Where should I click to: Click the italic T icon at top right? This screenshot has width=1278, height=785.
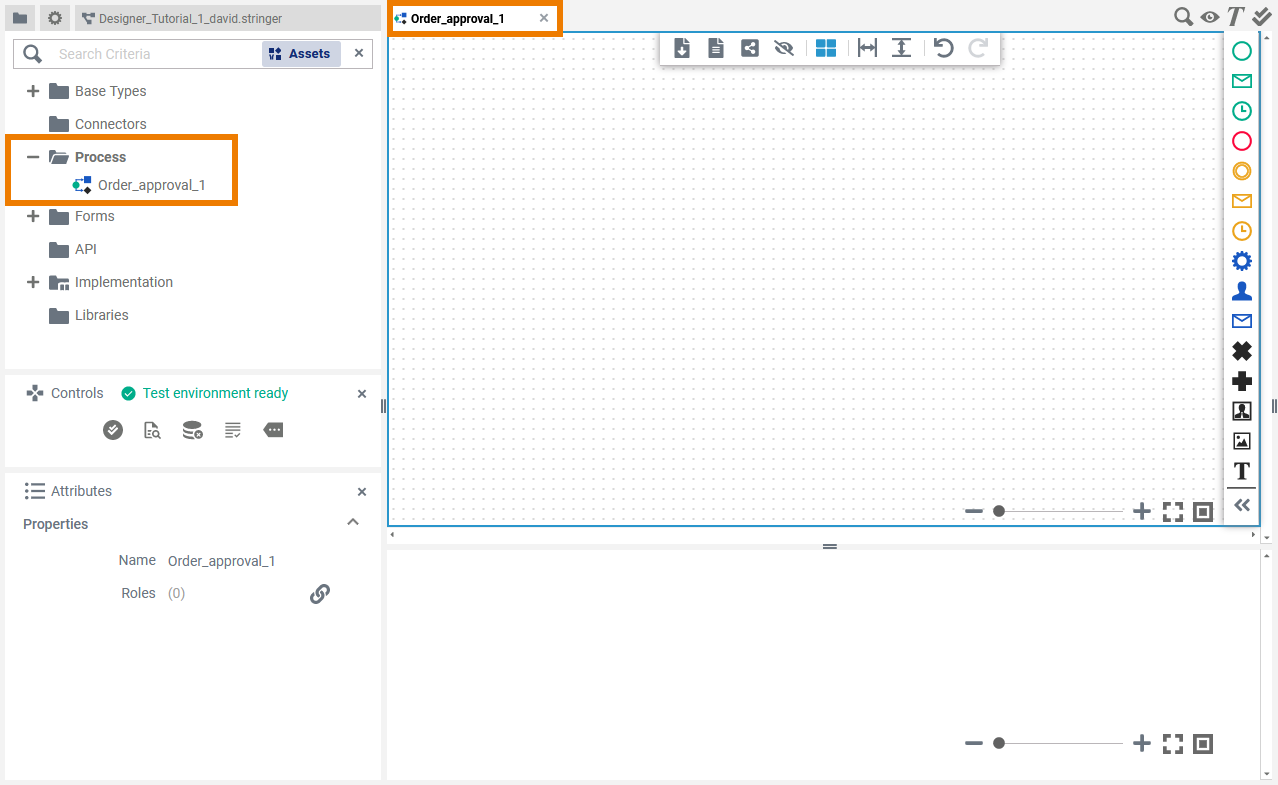[x=1236, y=16]
